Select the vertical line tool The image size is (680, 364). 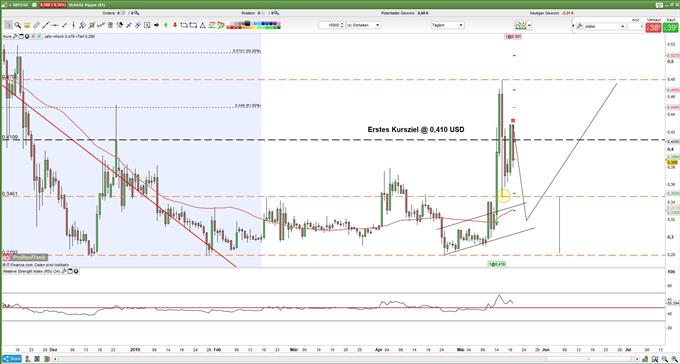pos(74,25)
